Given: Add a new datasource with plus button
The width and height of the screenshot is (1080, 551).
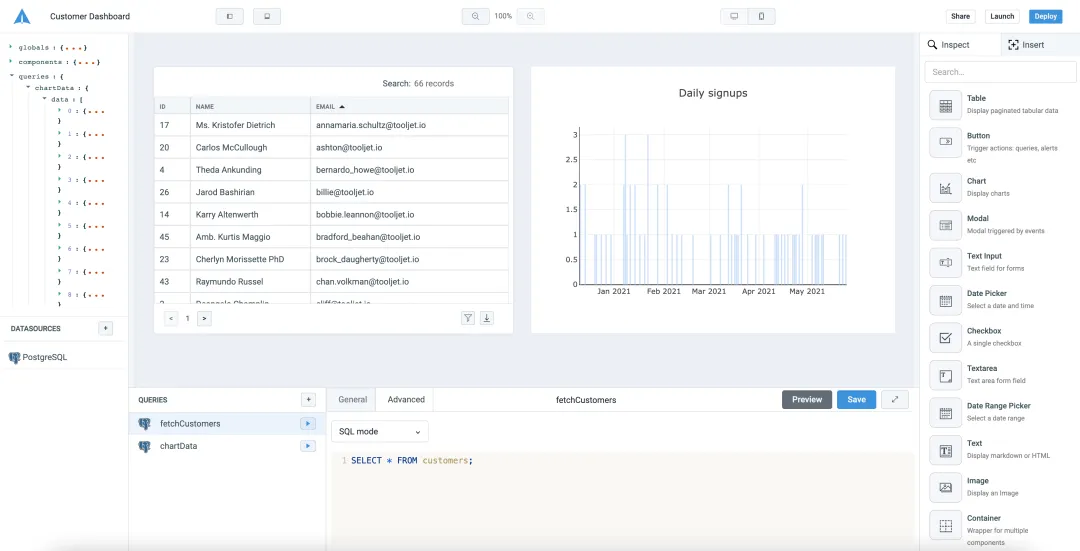Looking at the screenshot, I should point(105,328).
